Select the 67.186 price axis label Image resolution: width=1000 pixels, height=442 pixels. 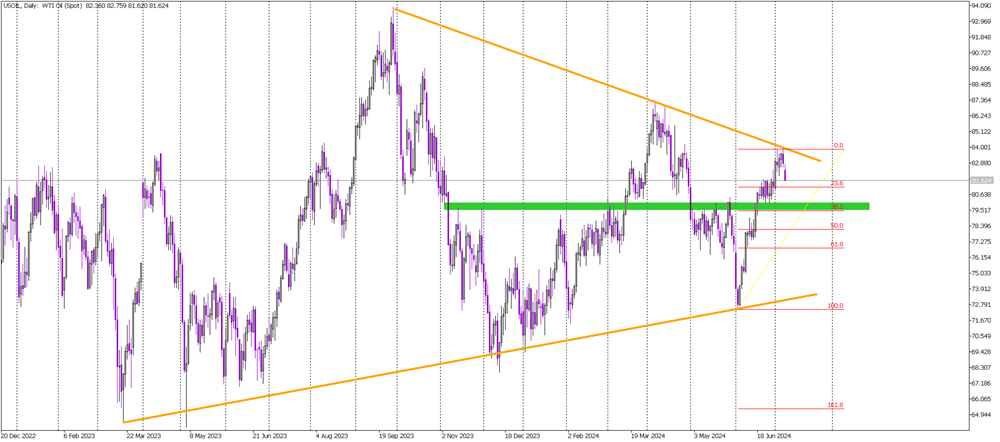pos(980,383)
